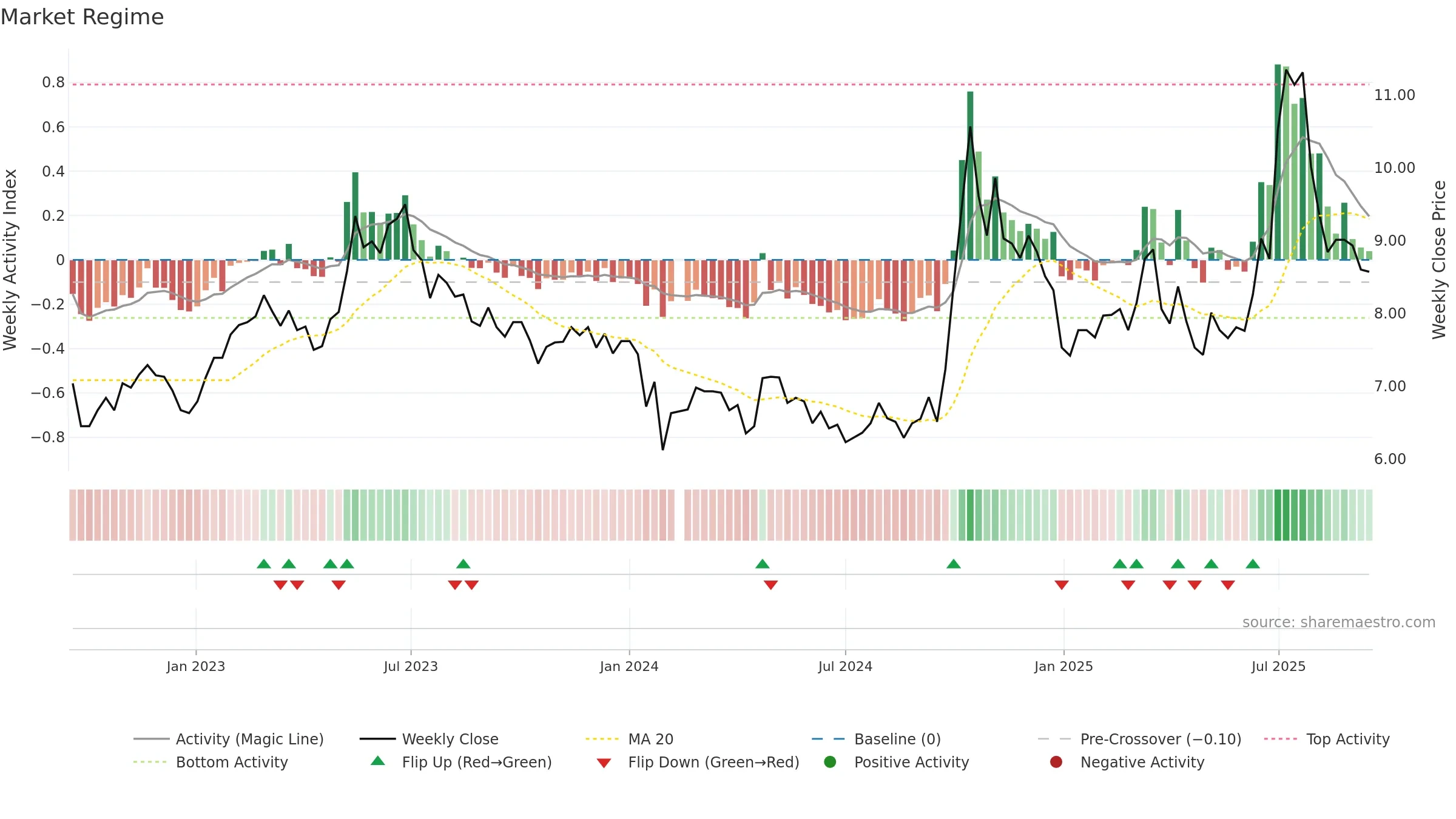The width and height of the screenshot is (1456, 819).
Task: Click the yellow dotted MA 20 sample in legend
Action: (602, 739)
